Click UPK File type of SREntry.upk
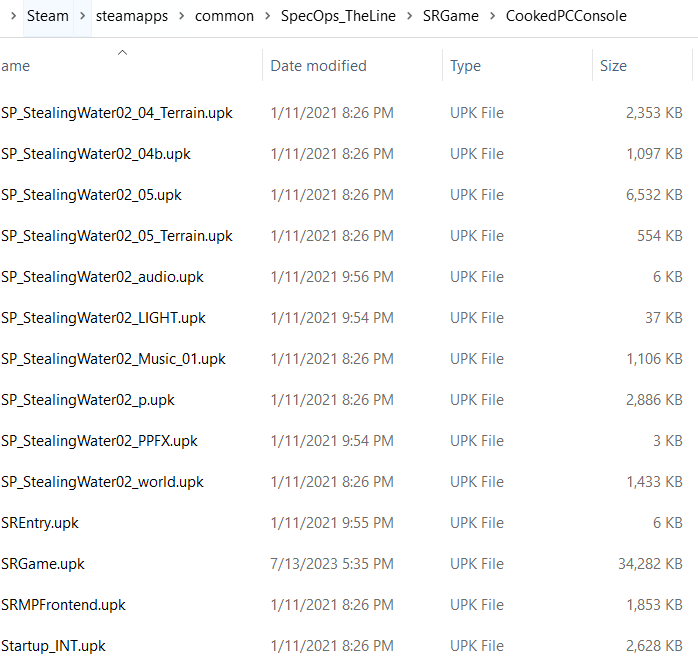The height and width of the screenshot is (662, 698). point(477,523)
